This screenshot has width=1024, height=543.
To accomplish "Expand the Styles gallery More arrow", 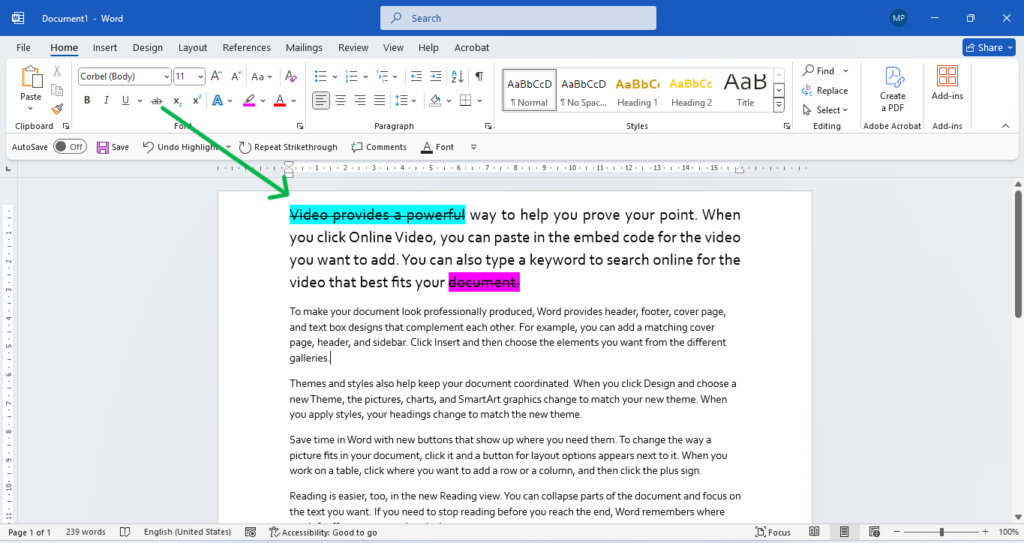I will pos(779,105).
